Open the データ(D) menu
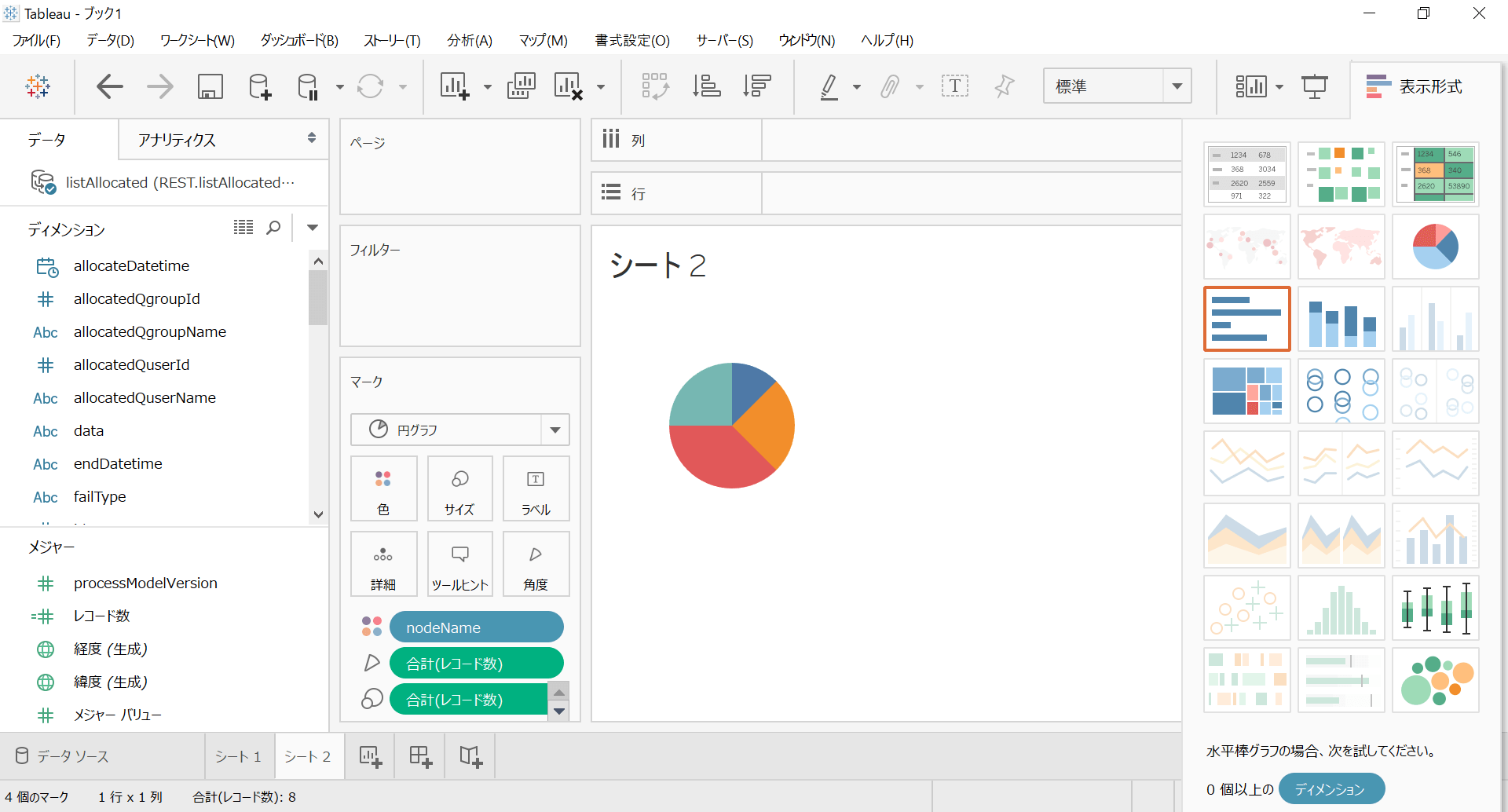Screen dimensions: 1508x812 110,41
